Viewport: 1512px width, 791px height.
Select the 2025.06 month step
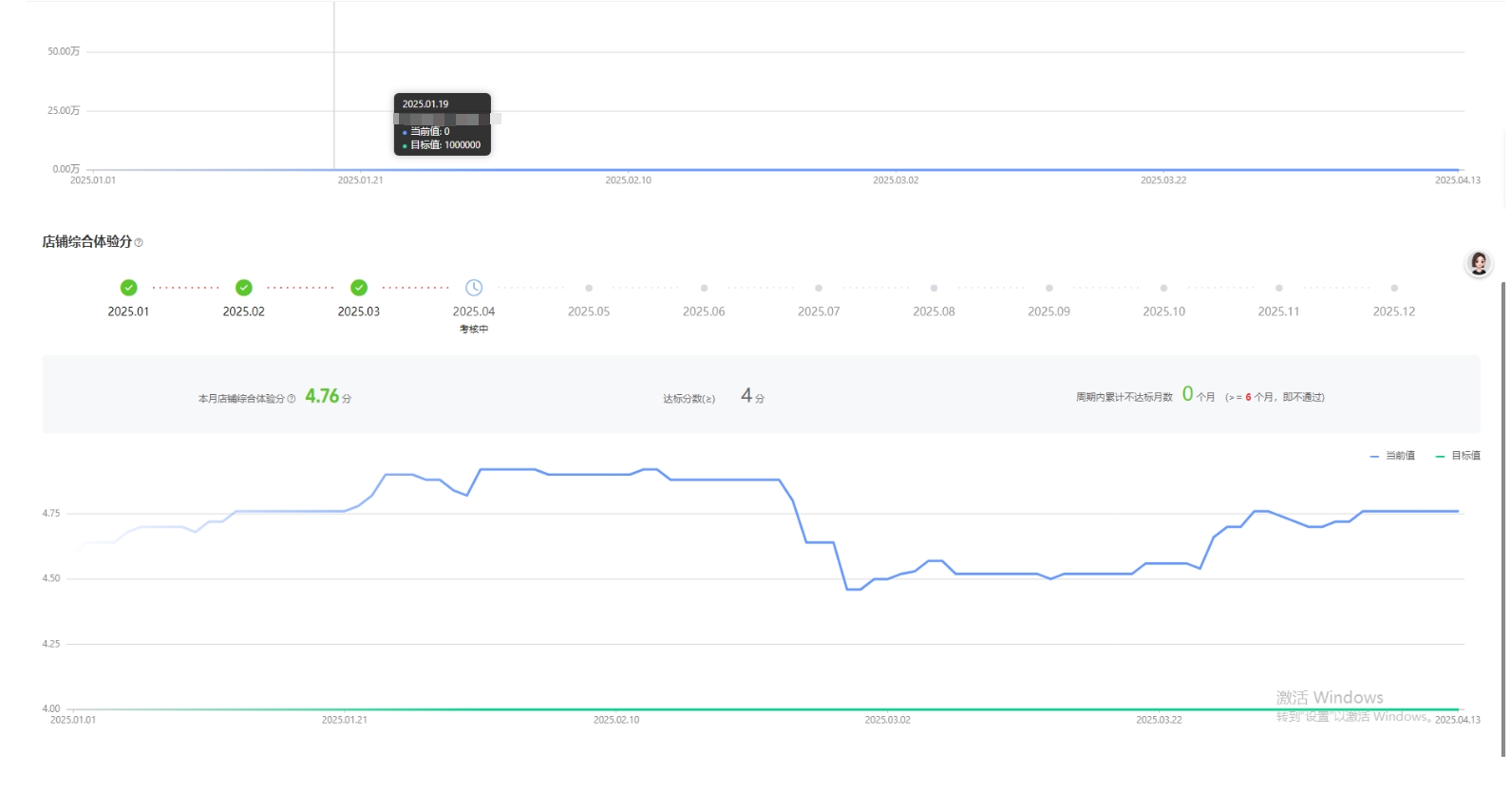pos(704,311)
